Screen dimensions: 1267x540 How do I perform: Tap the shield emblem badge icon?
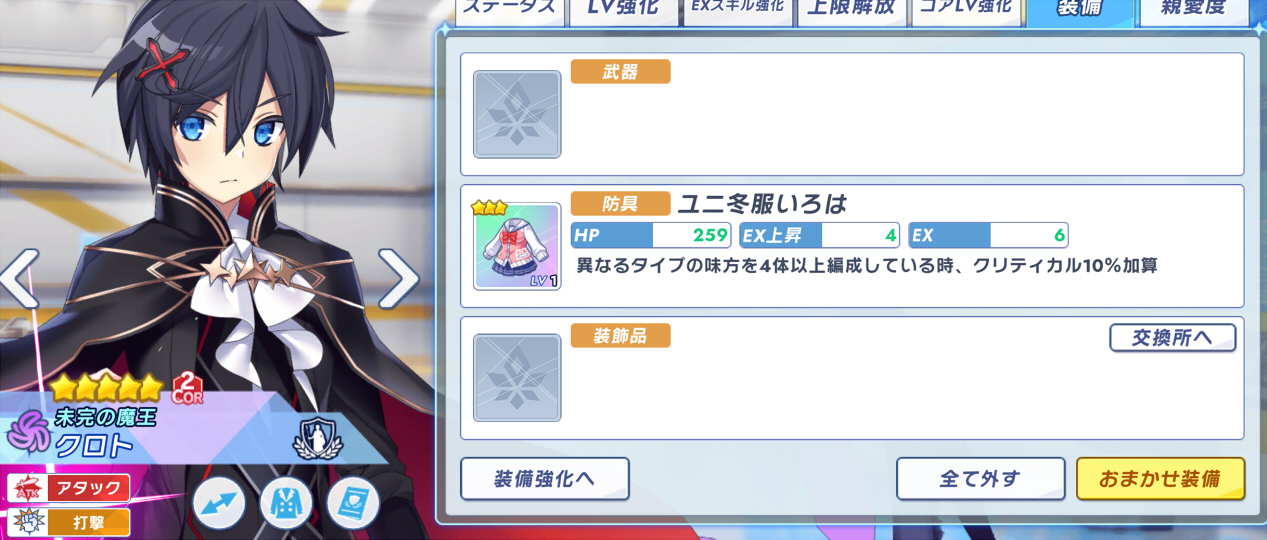coord(316,437)
